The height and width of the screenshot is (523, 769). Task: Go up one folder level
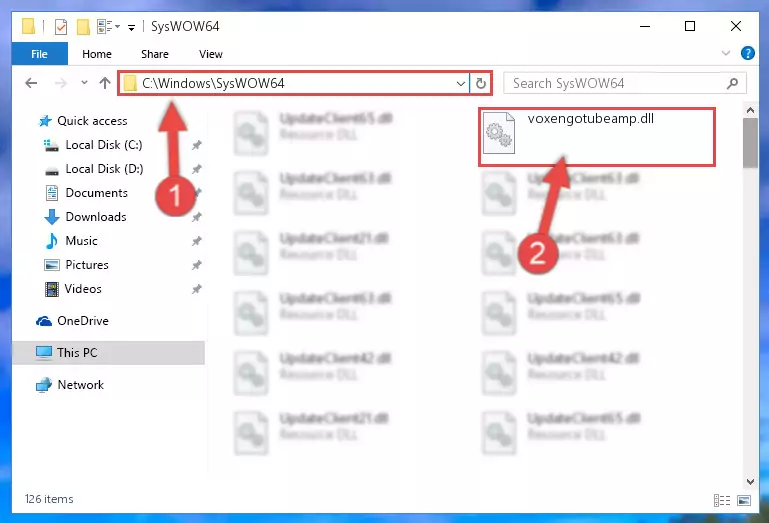click(x=104, y=83)
